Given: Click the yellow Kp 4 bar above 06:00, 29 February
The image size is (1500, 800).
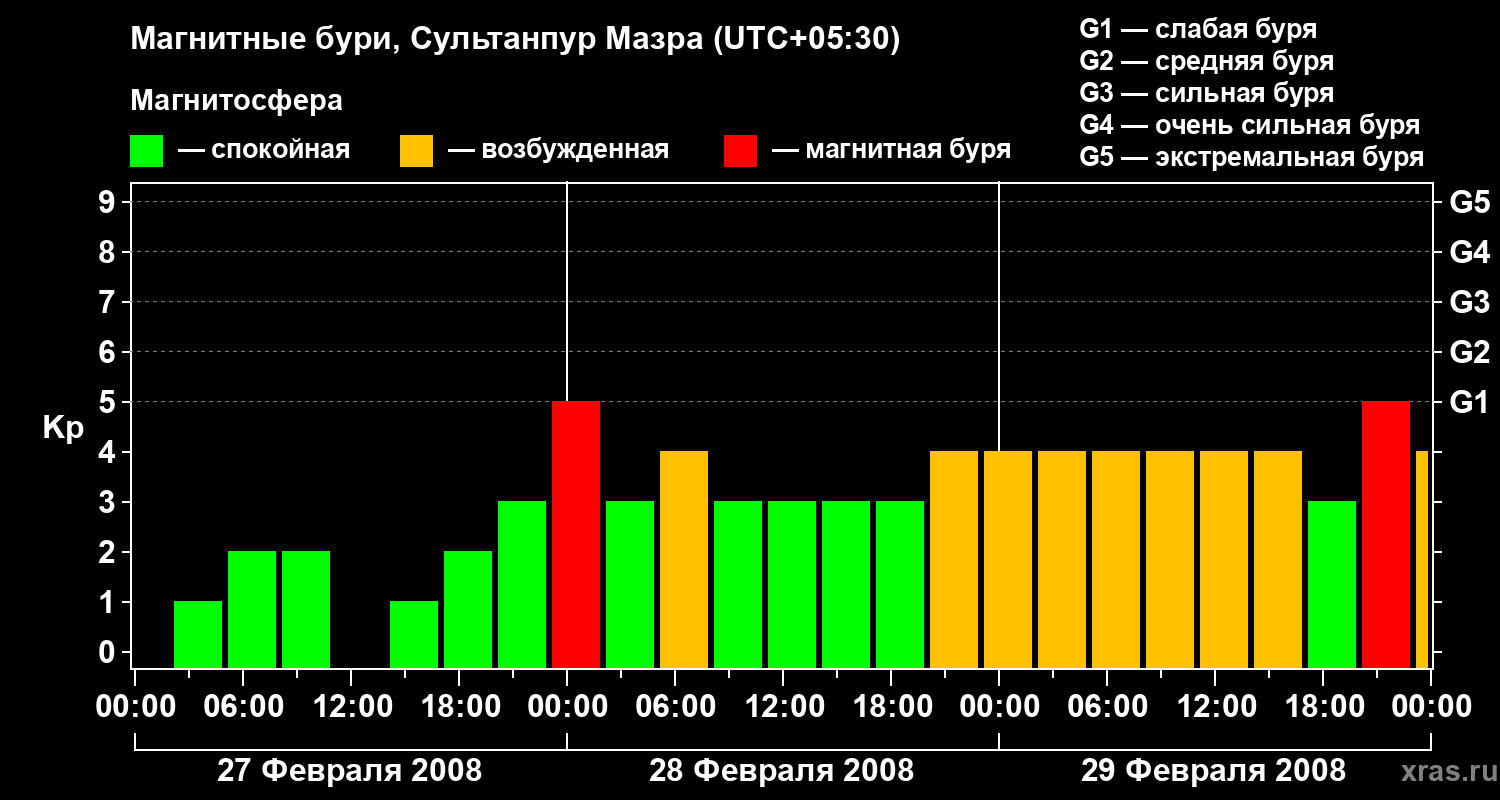Looking at the screenshot, I should 1116,559.
